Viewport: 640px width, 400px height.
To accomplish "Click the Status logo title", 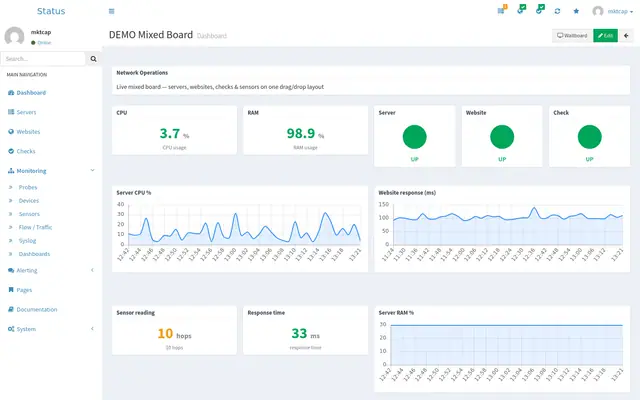I will point(51,11).
